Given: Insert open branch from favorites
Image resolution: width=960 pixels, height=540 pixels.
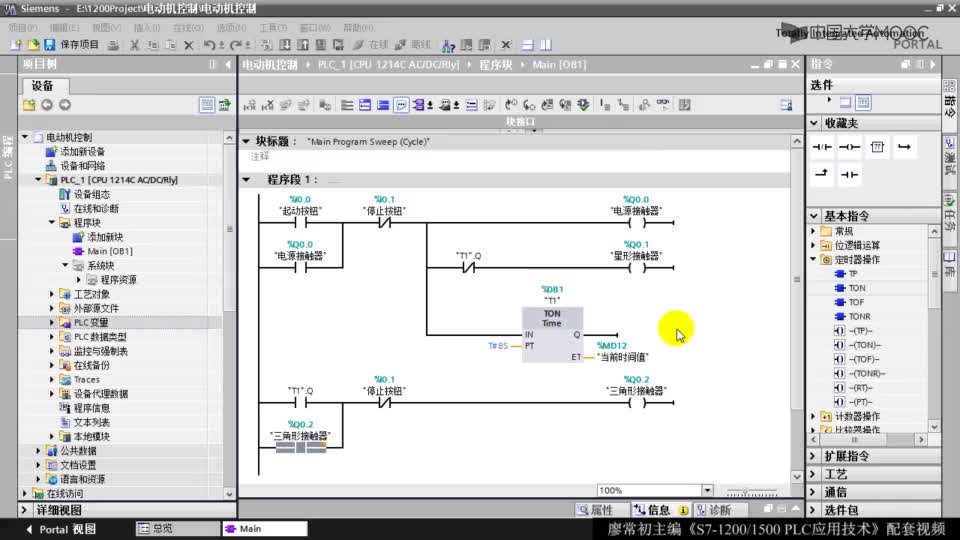Looking at the screenshot, I should pyautogui.click(x=904, y=147).
